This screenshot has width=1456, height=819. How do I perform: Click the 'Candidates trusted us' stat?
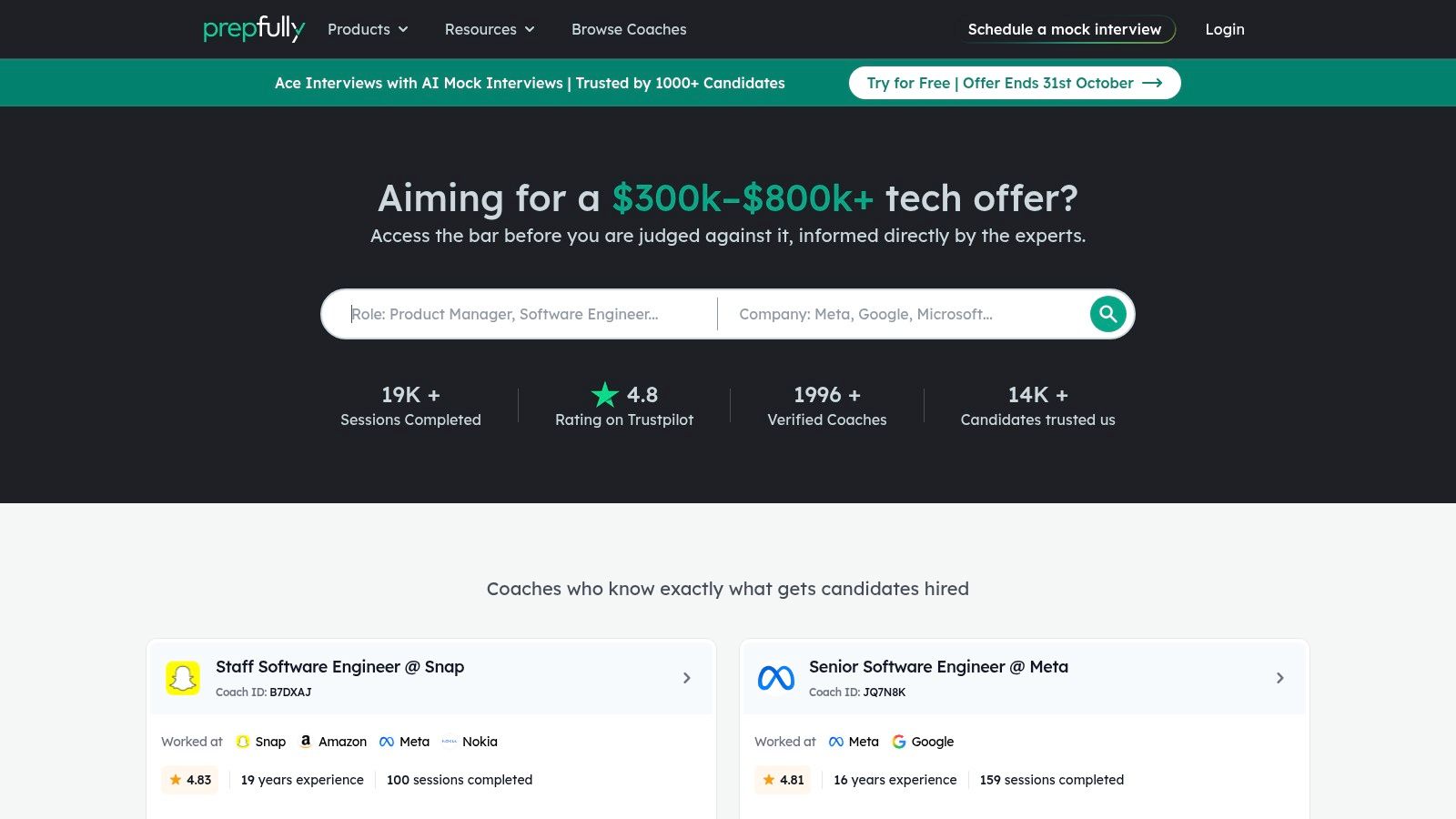[x=1038, y=405]
